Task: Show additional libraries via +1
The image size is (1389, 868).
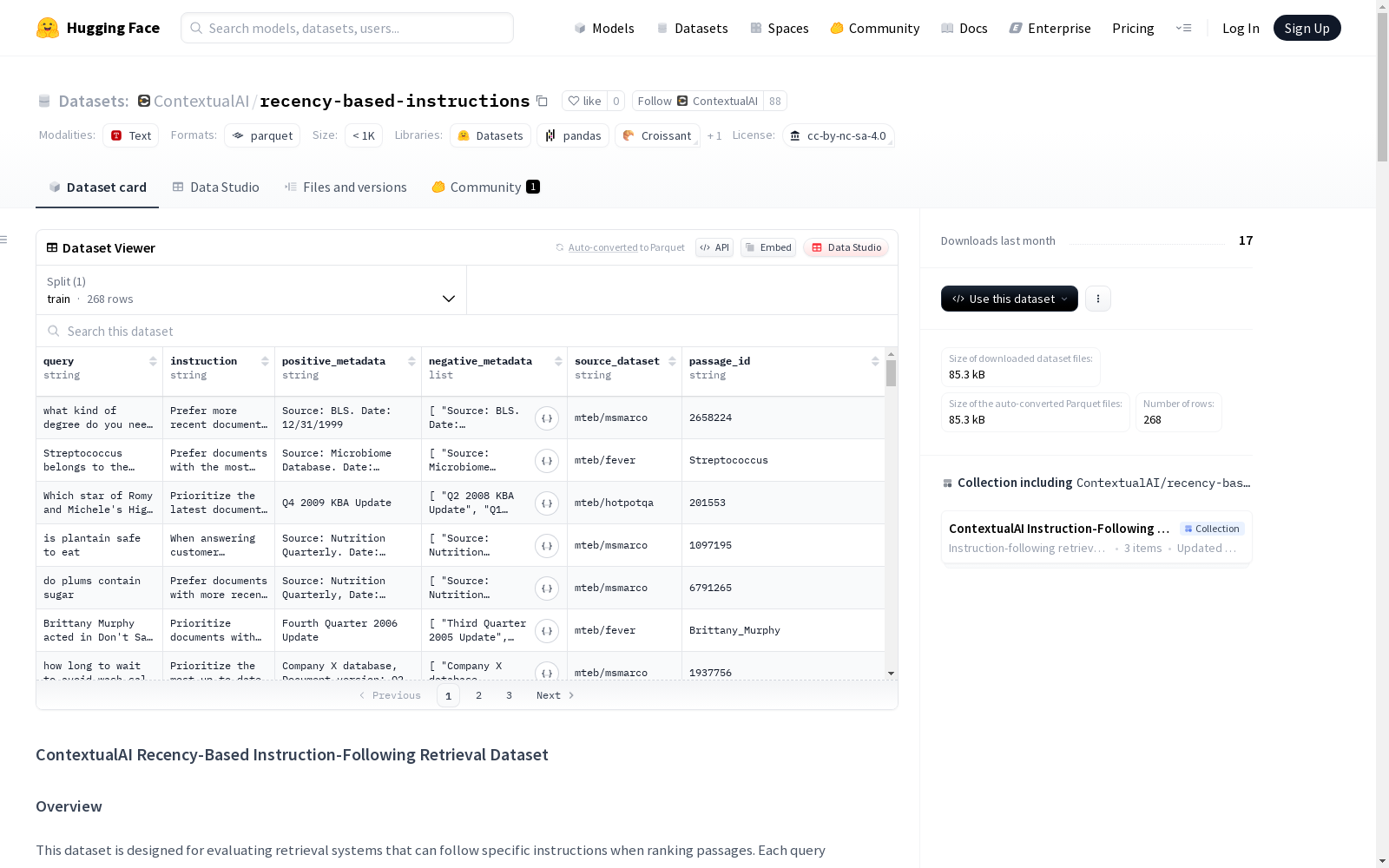Action: 714,135
